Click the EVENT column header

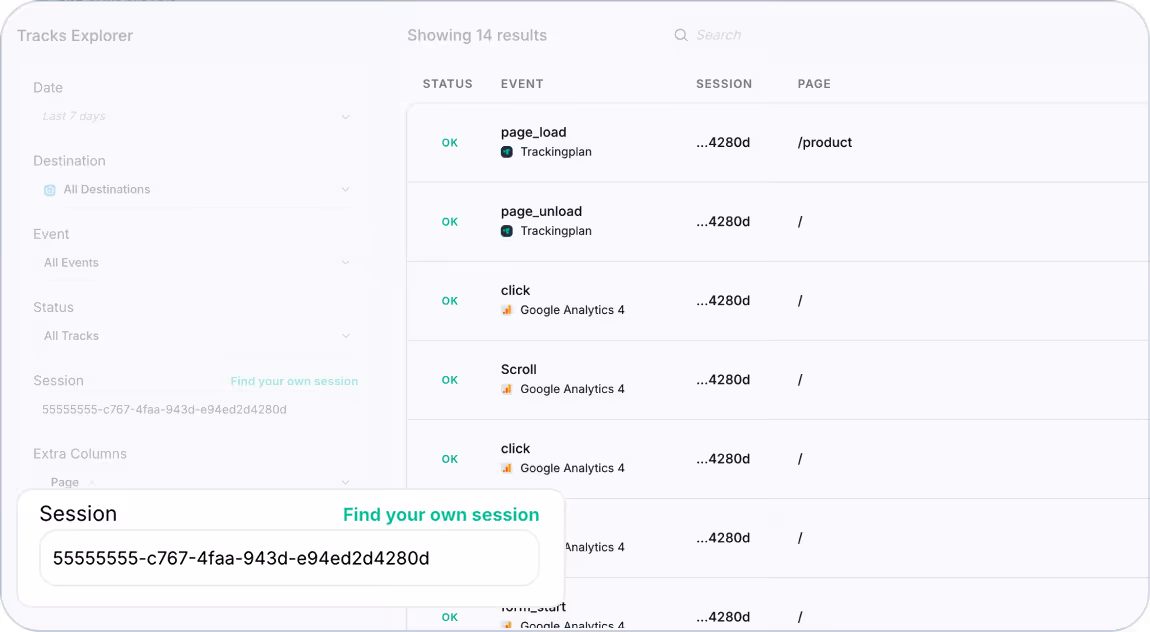522,84
